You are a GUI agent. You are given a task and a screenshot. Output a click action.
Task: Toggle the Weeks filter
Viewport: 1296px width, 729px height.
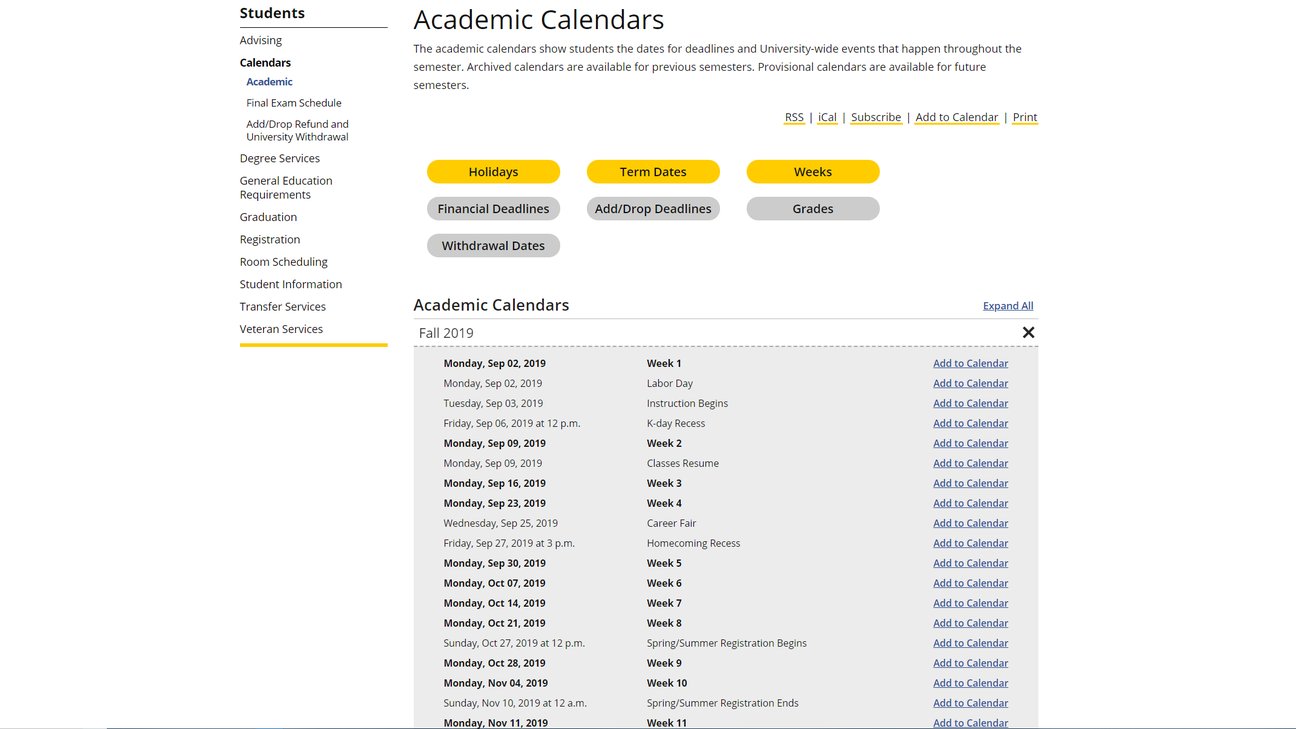click(813, 172)
